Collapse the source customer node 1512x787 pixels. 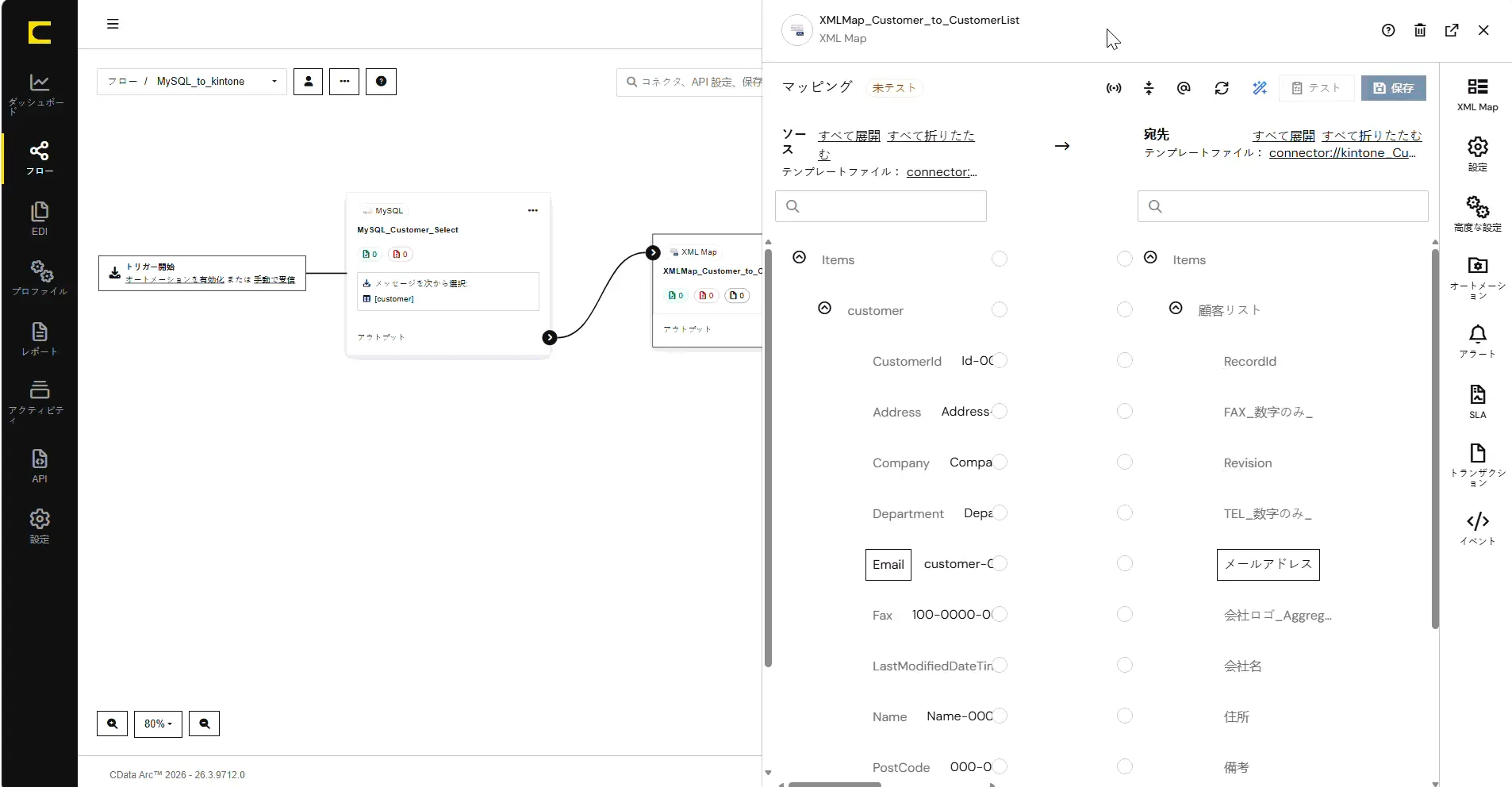[825, 309]
